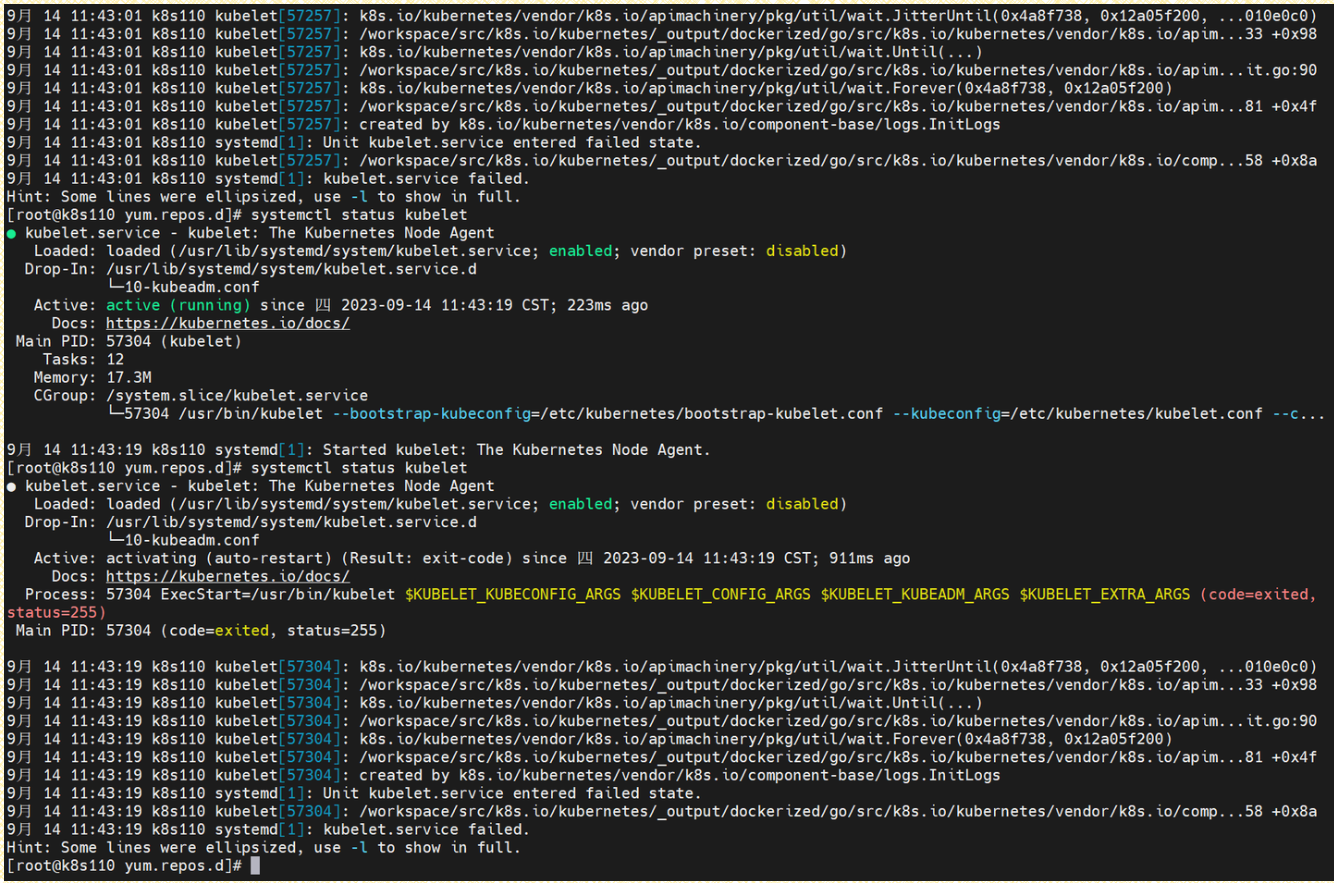Click the '223ms ago' timestamp
This screenshot has width=1334, height=883.
[607, 305]
